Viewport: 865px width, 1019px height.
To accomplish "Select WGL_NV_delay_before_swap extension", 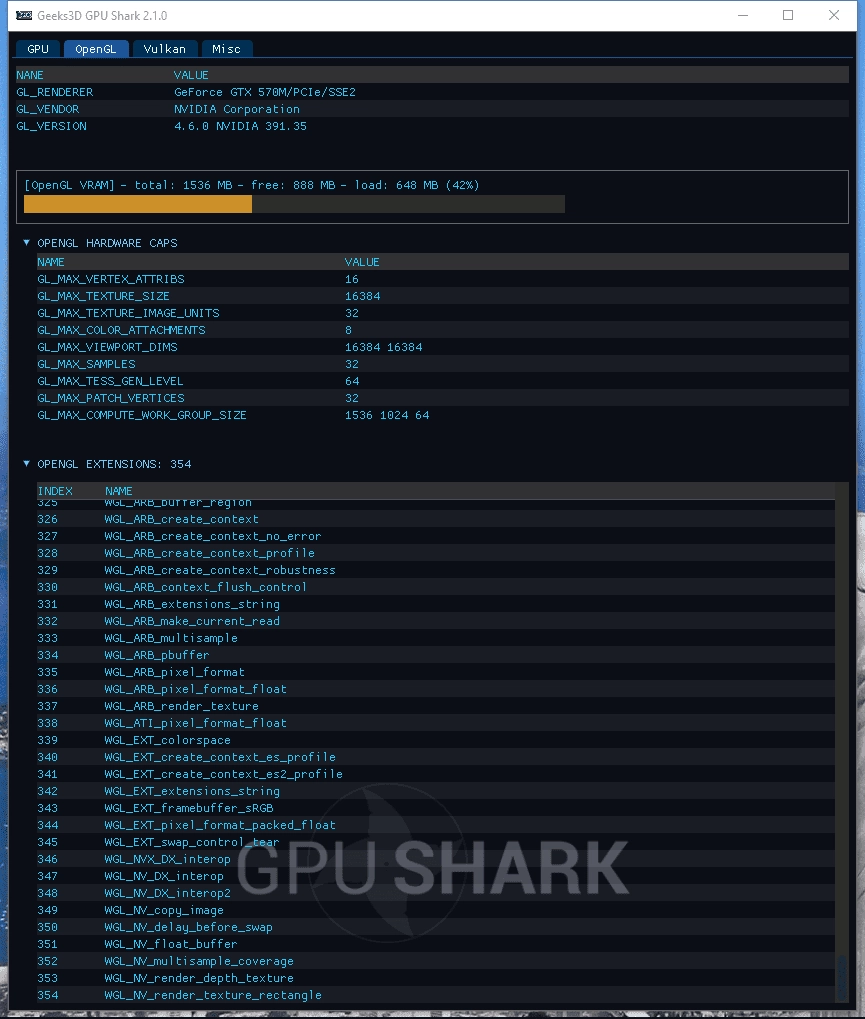I will (435, 927).
